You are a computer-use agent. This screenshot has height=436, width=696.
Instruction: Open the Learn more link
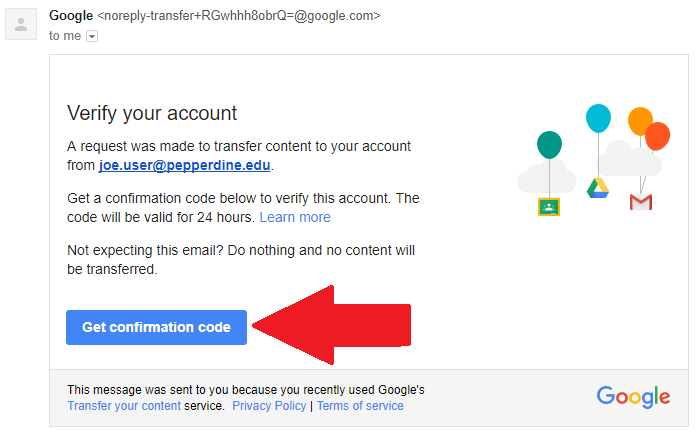pyautogui.click(x=295, y=217)
